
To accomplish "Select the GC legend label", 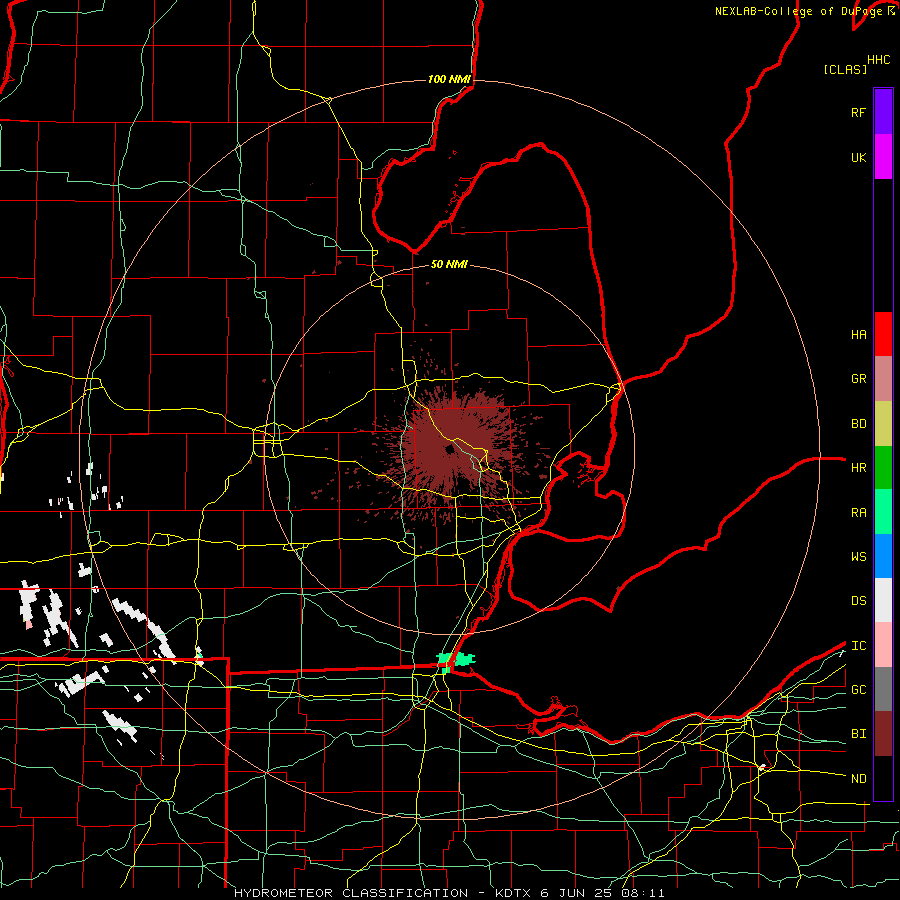I will point(859,689).
